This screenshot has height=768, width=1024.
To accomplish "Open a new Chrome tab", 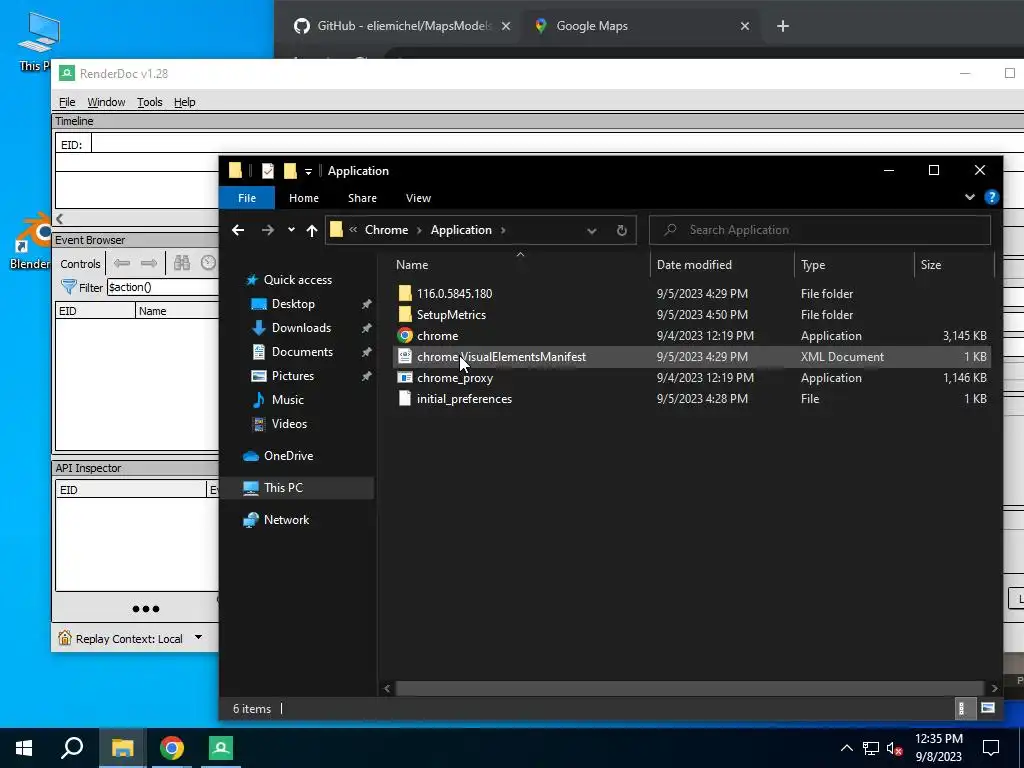I will (x=783, y=26).
